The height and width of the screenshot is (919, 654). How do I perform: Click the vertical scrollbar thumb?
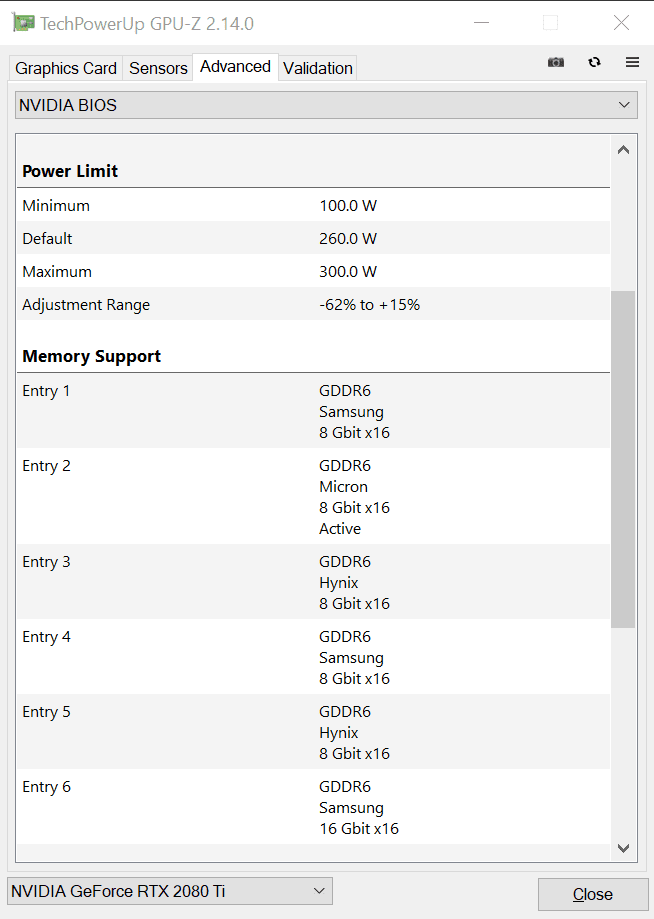(623, 460)
